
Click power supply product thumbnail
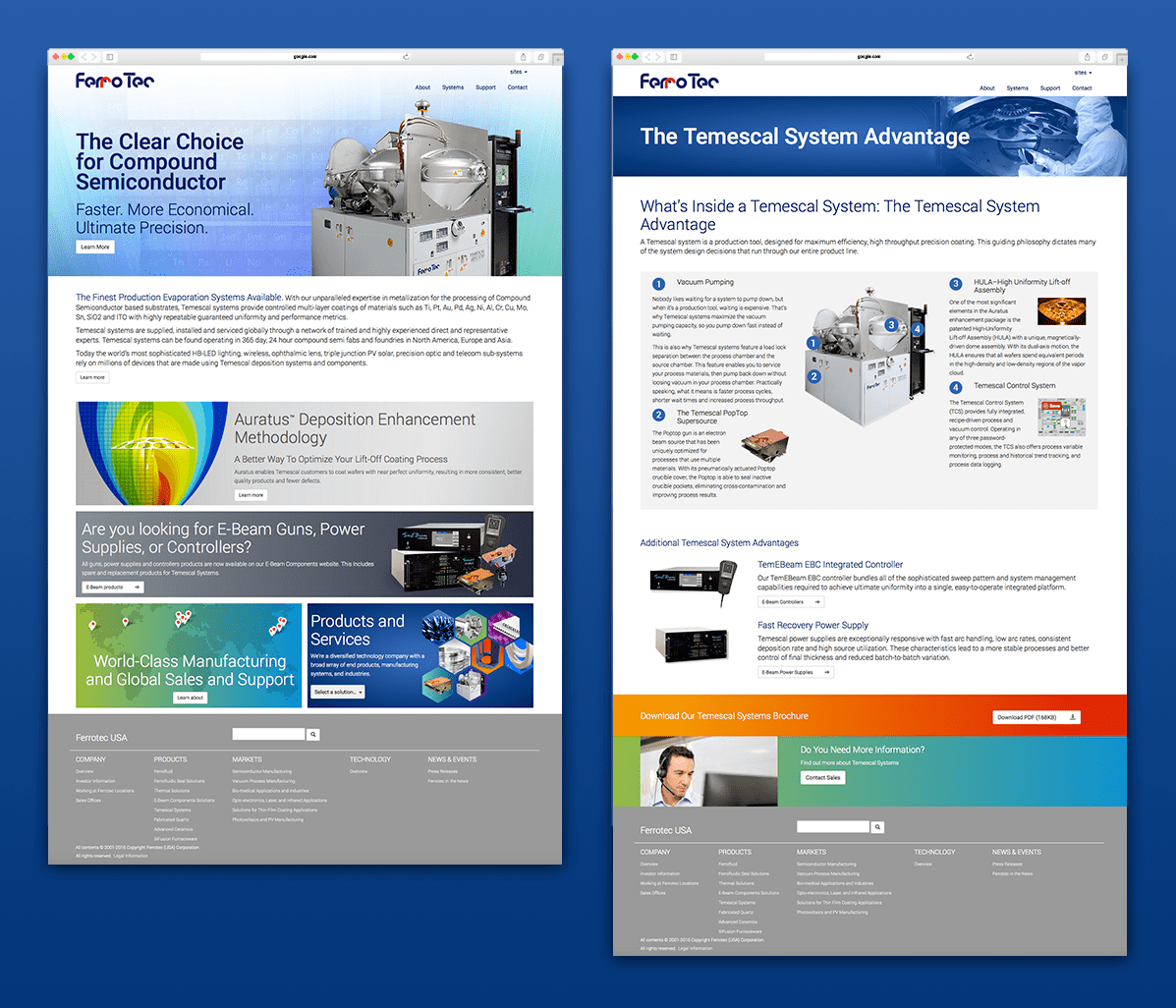[x=693, y=645]
